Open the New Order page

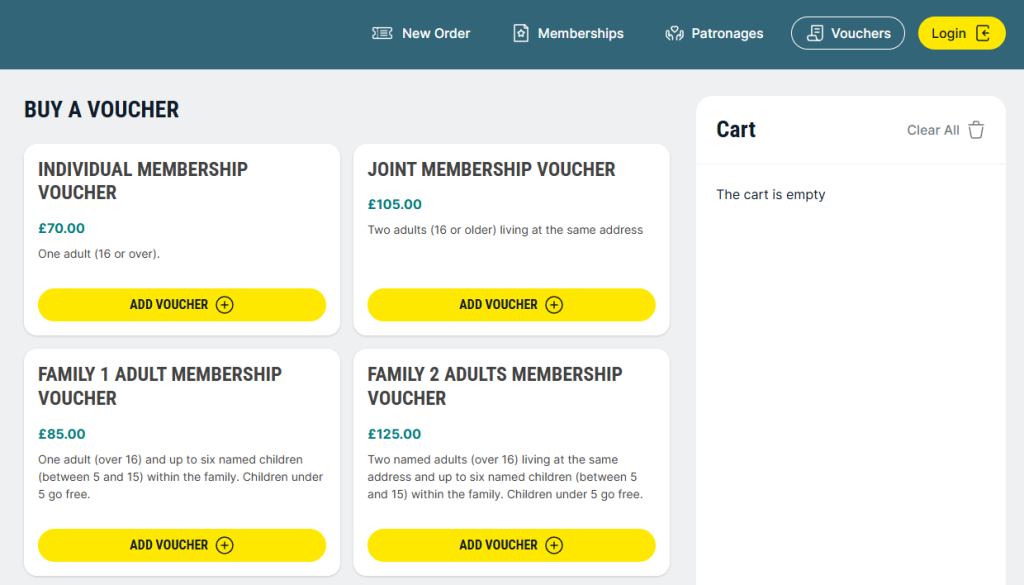click(x=435, y=33)
